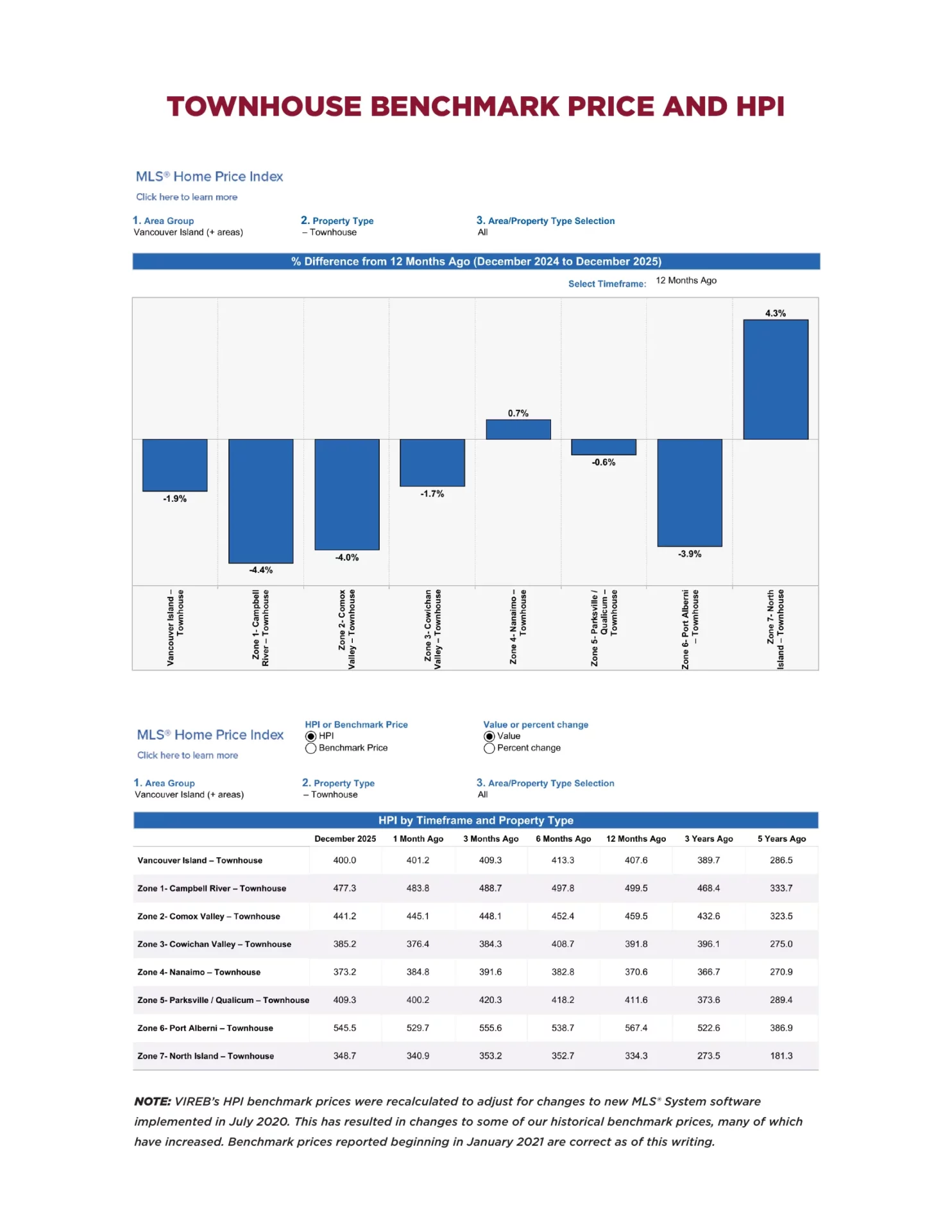This screenshot has width=952, height=1232.
Task: Switch to the Percent change radio option
Action: (x=489, y=748)
